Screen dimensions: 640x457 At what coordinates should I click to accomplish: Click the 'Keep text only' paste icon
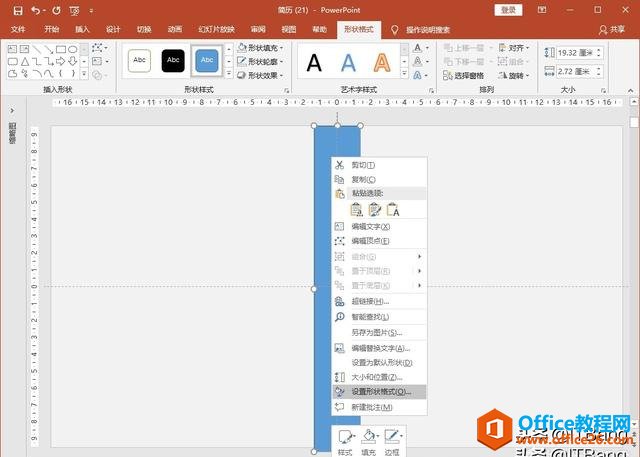[393, 209]
